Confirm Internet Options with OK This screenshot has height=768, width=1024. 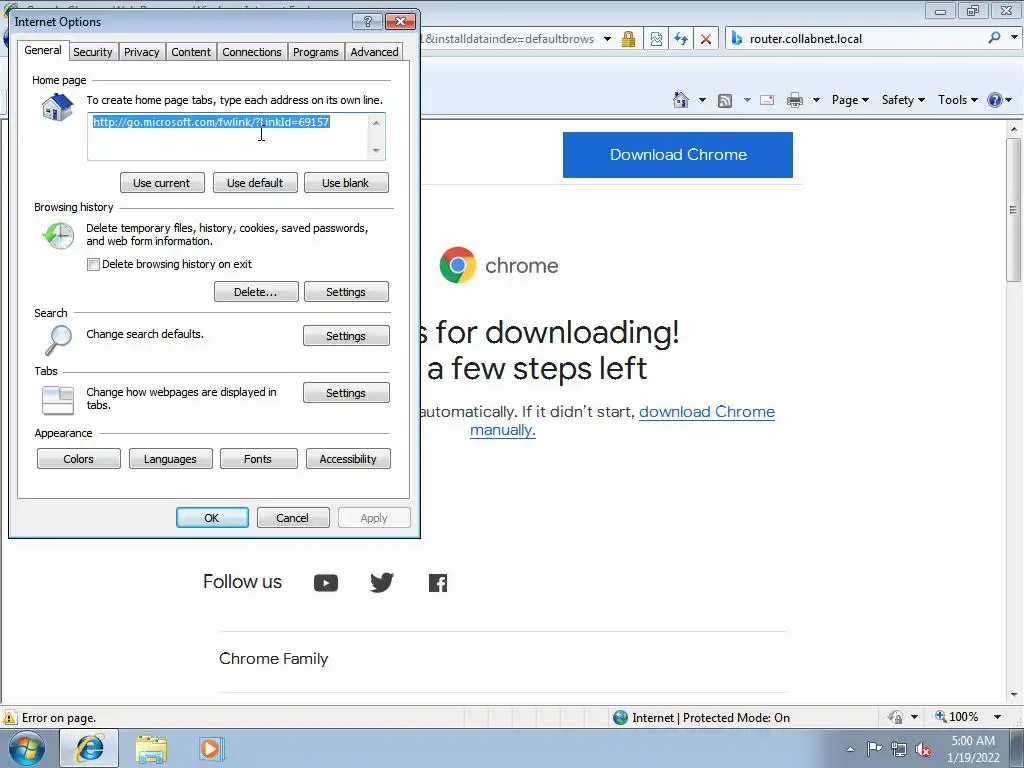pos(212,517)
